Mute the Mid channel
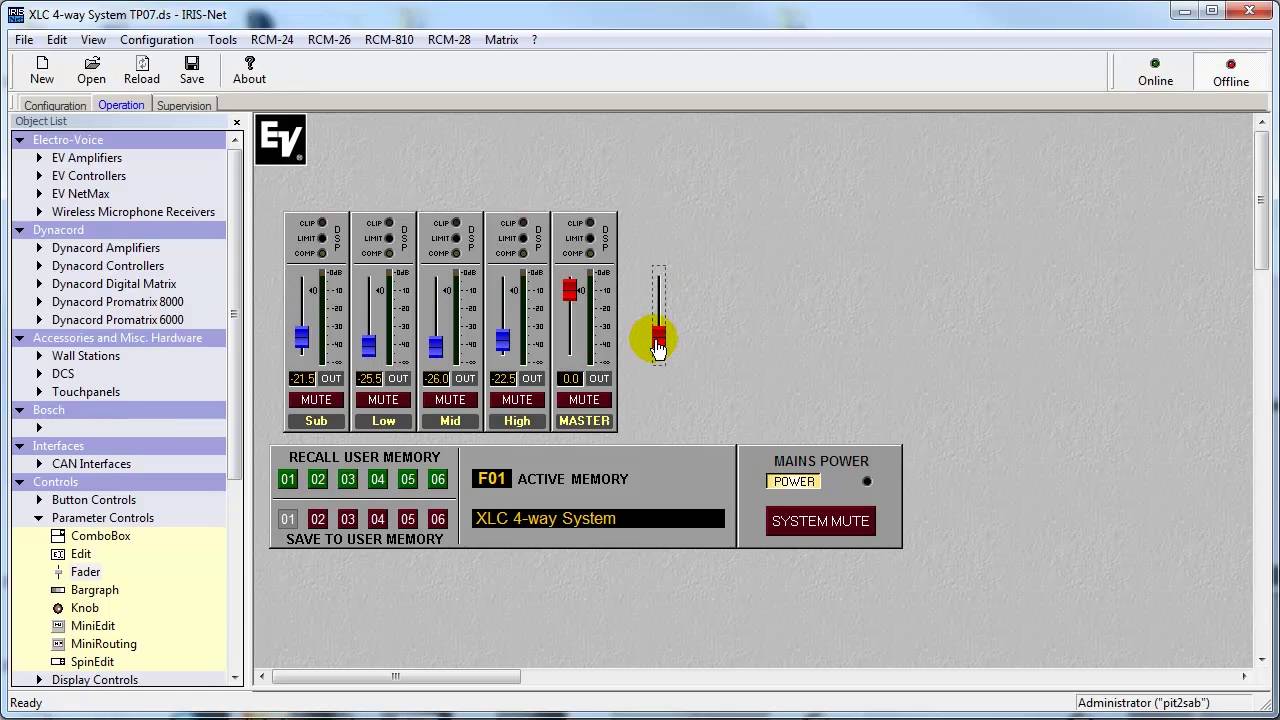 pos(450,400)
